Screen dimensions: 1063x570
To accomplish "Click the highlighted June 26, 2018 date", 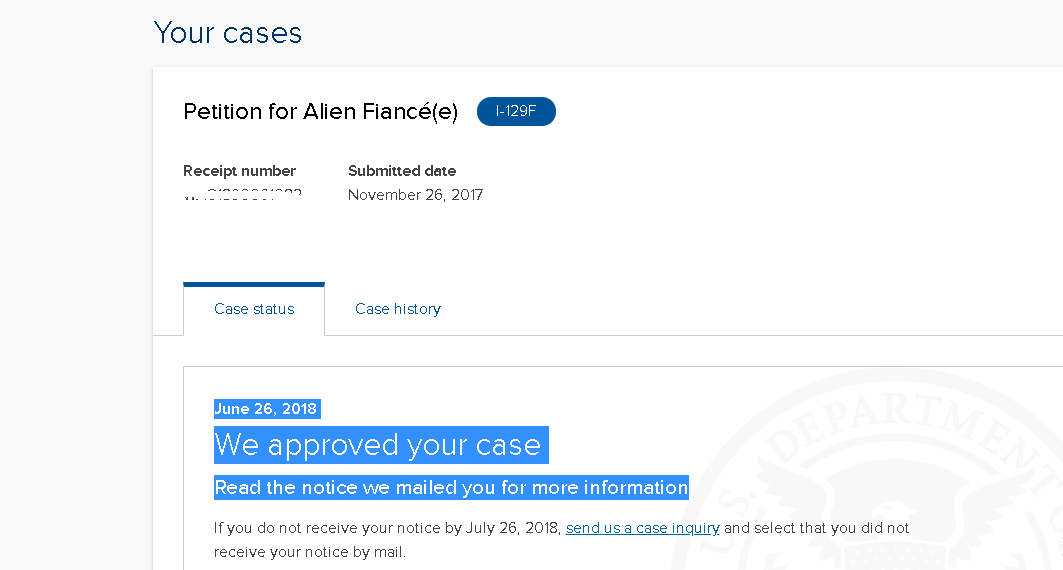I will coord(265,408).
